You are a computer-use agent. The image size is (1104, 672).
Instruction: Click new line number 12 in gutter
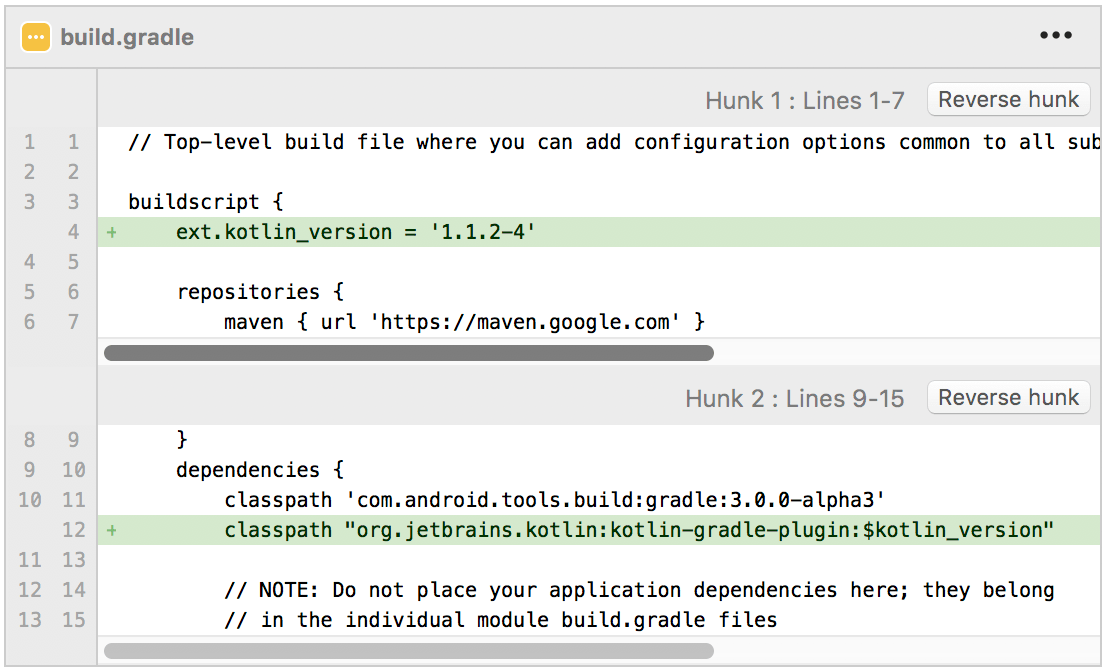(73, 530)
